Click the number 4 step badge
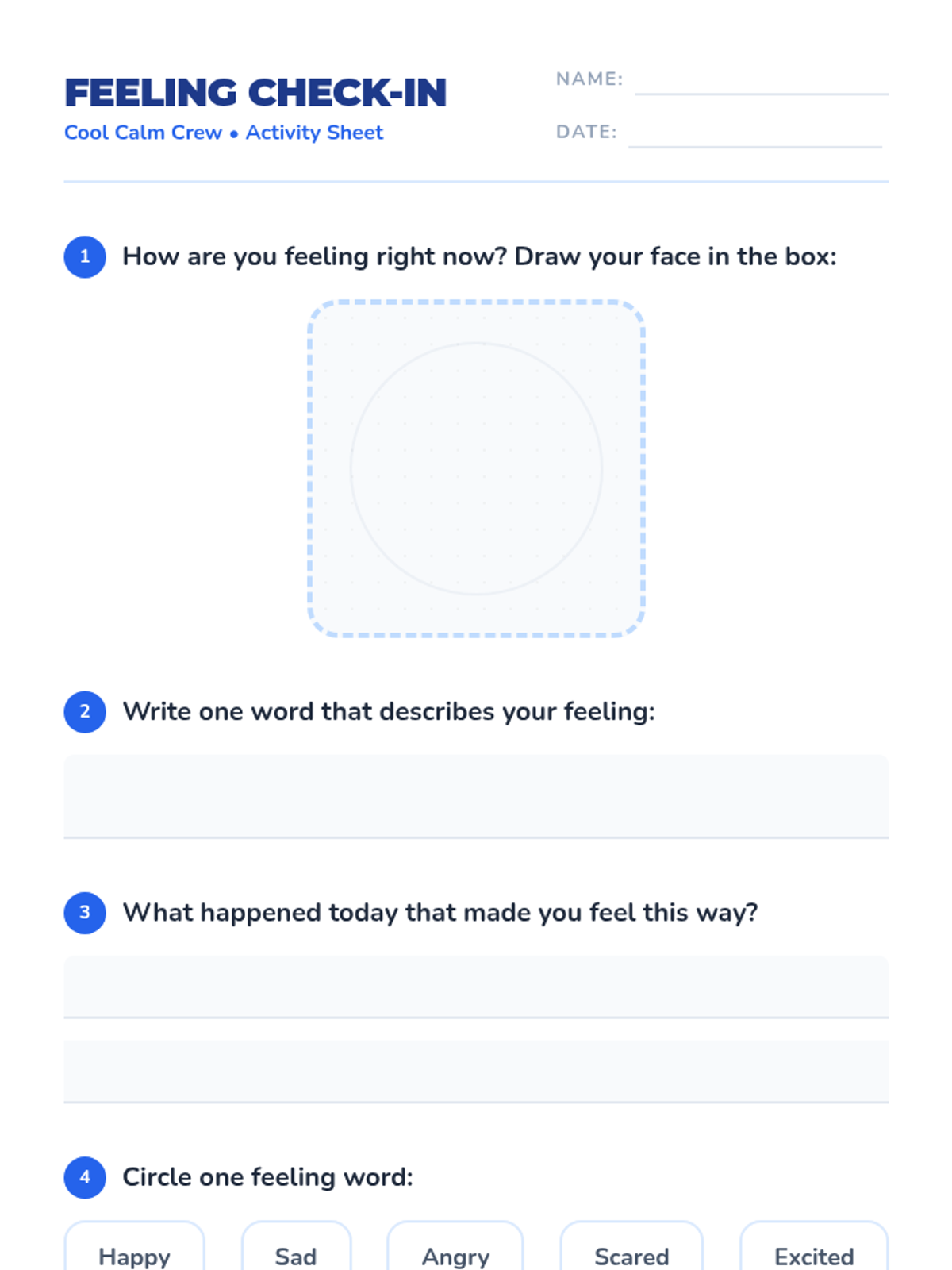Viewport: 952px width, 1270px height. click(85, 1177)
